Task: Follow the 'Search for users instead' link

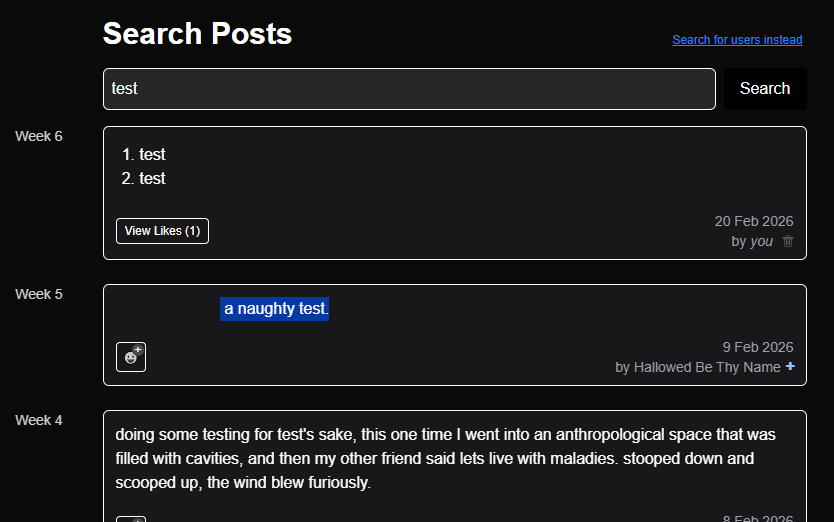Action: (x=737, y=40)
